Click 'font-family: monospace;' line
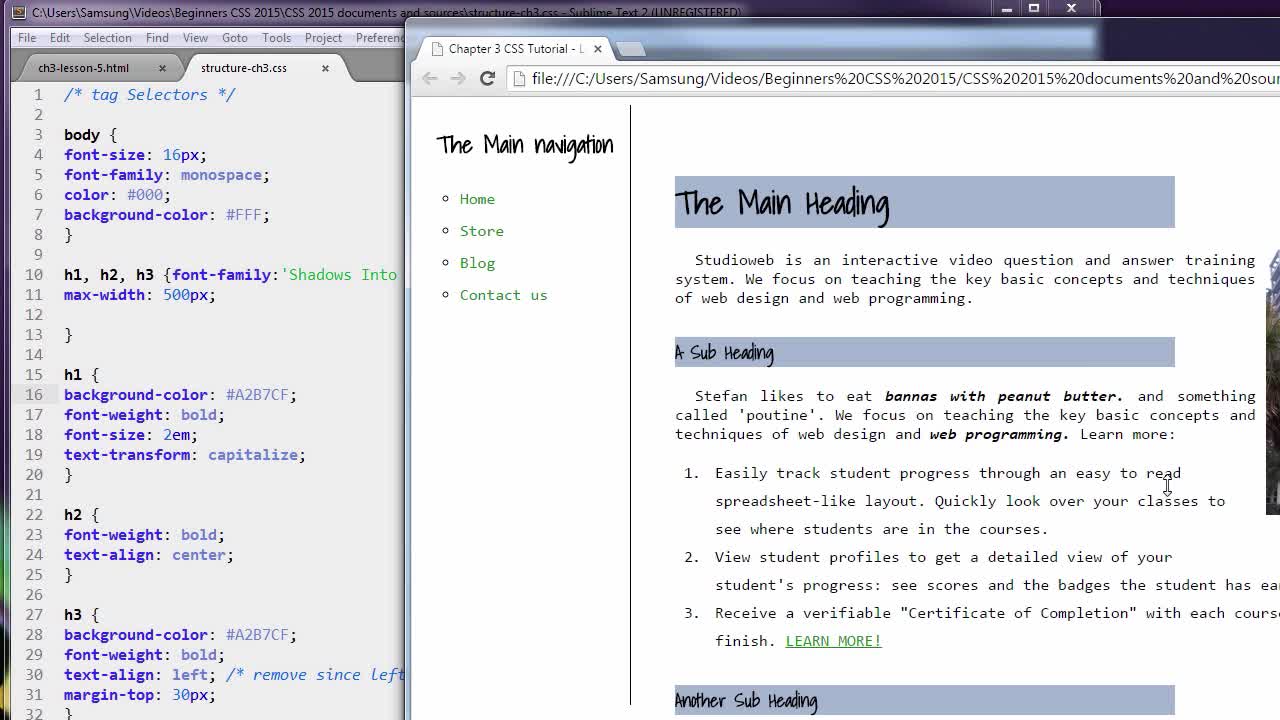1280x720 pixels. pyautogui.click(x=167, y=175)
